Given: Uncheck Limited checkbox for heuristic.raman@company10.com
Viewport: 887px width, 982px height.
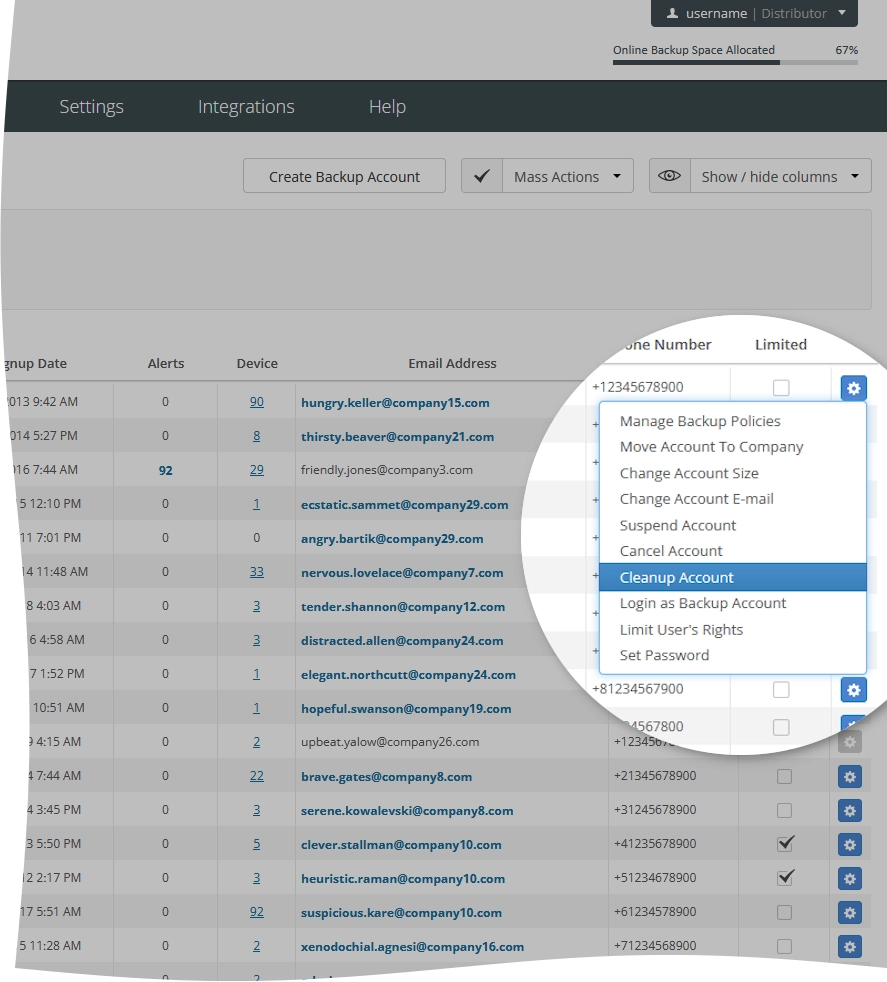Looking at the screenshot, I should (x=784, y=878).
